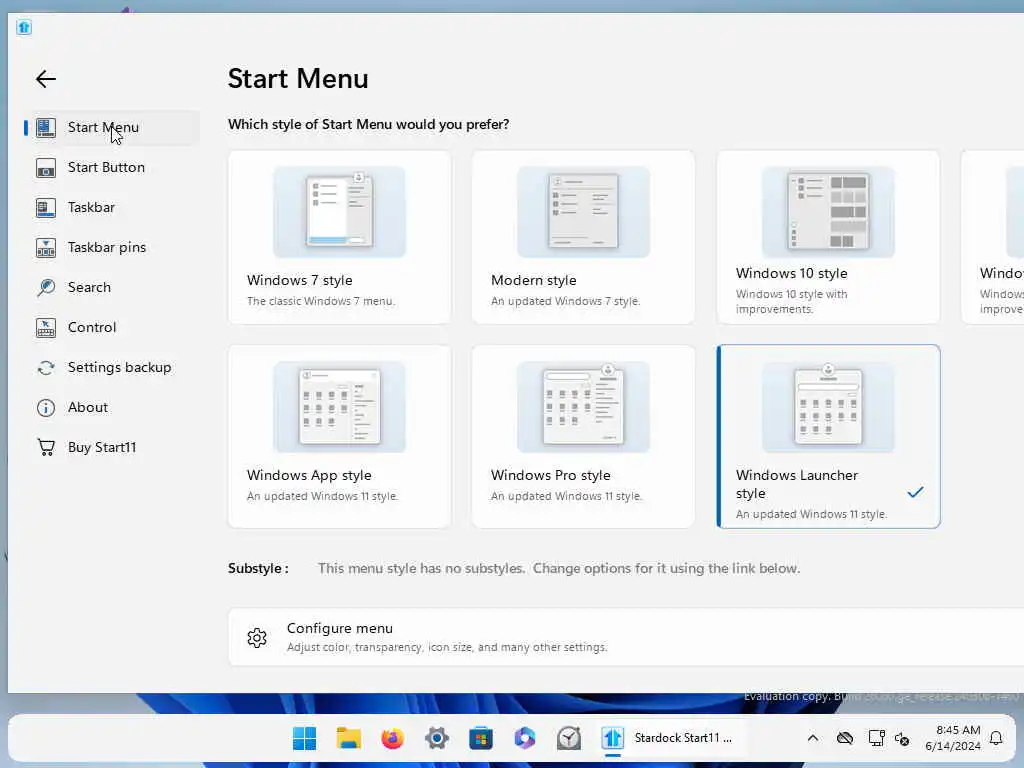The width and height of the screenshot is (1024, 768).
Task: Click the About info icon
Action: tap(46, 408)
